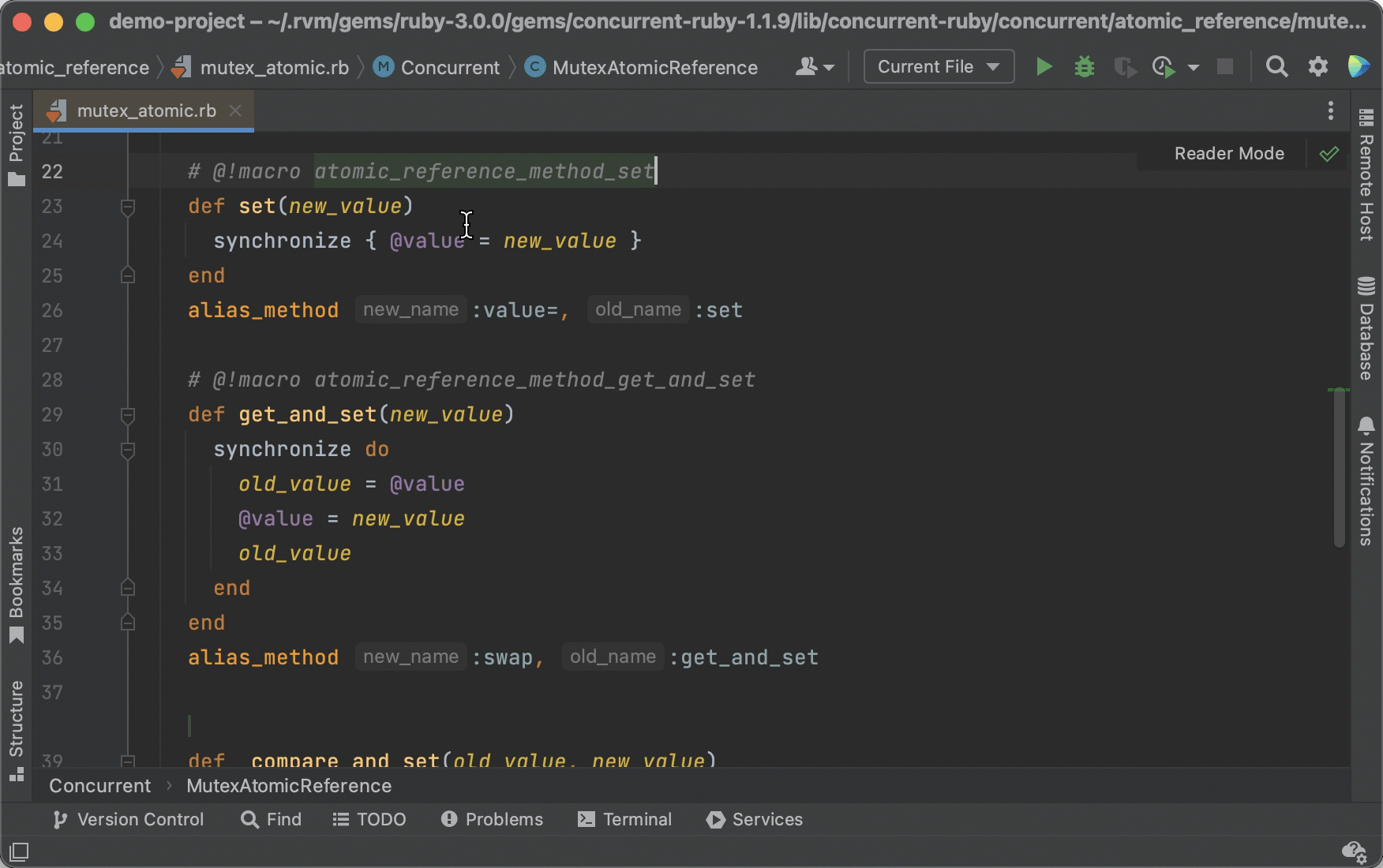The height and width of the screenshot is (868, 1383).
Task: Open tab options three-dot menu
Action: click(1331, 110)
